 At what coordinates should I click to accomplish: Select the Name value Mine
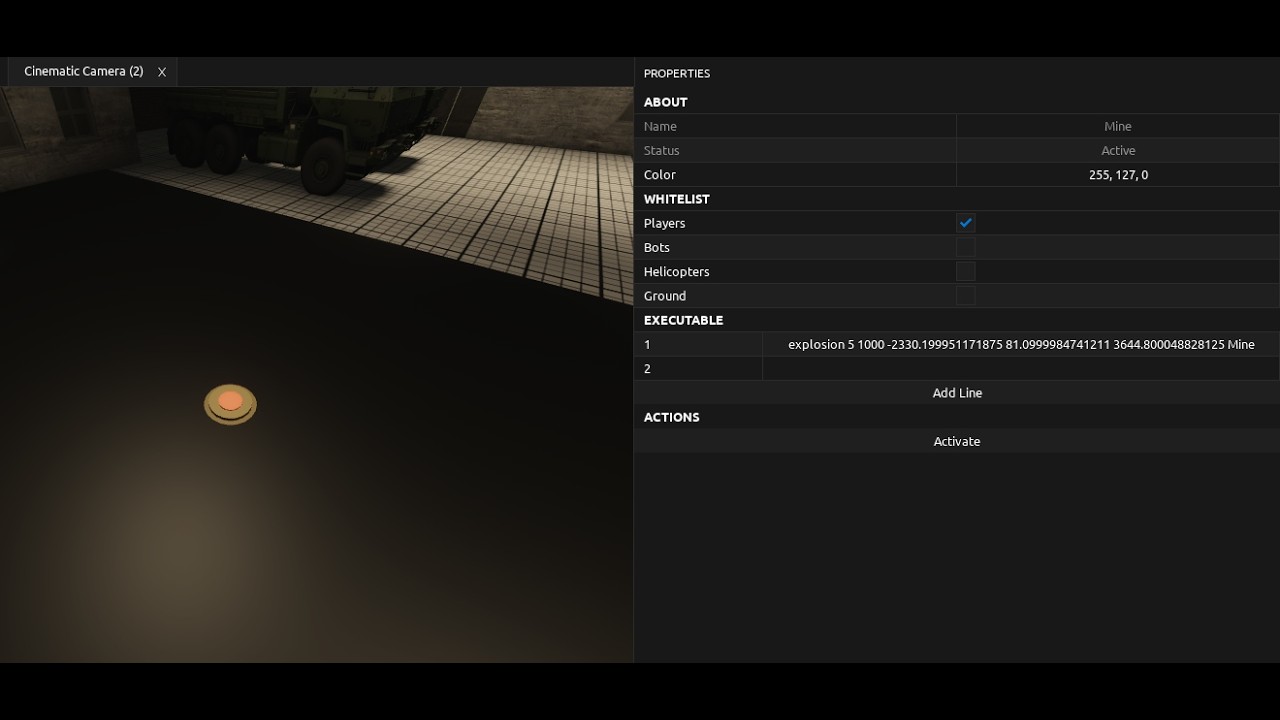1118,126
